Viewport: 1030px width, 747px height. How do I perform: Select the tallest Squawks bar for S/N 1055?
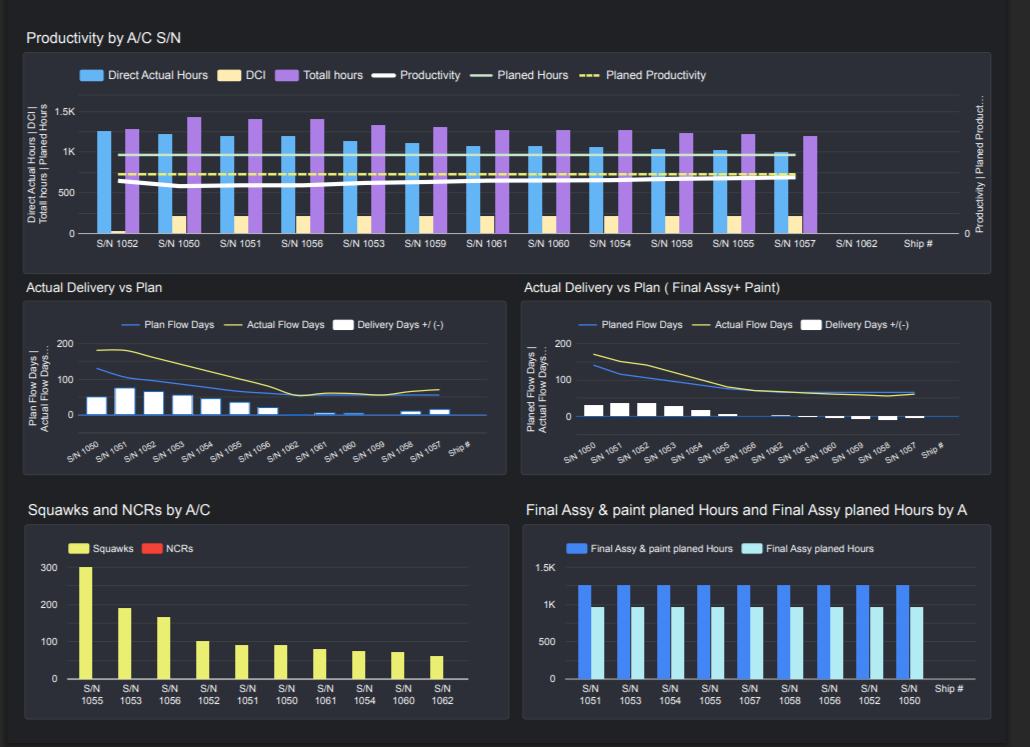point(86,622)
